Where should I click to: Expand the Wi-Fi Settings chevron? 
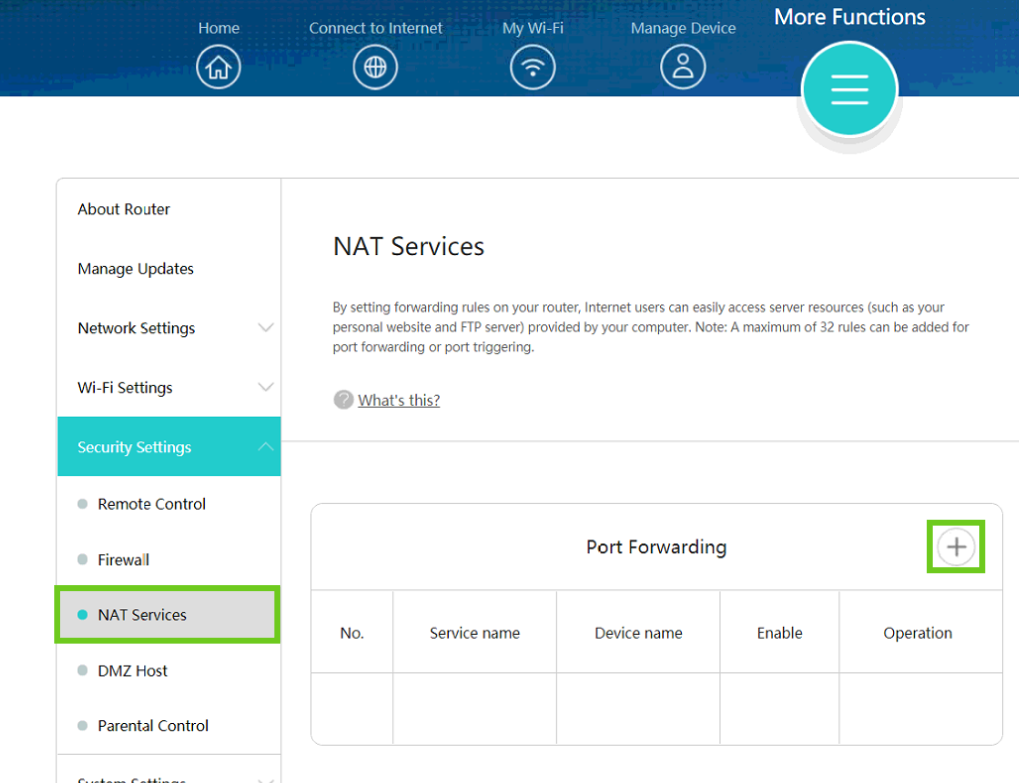(266, 387)
